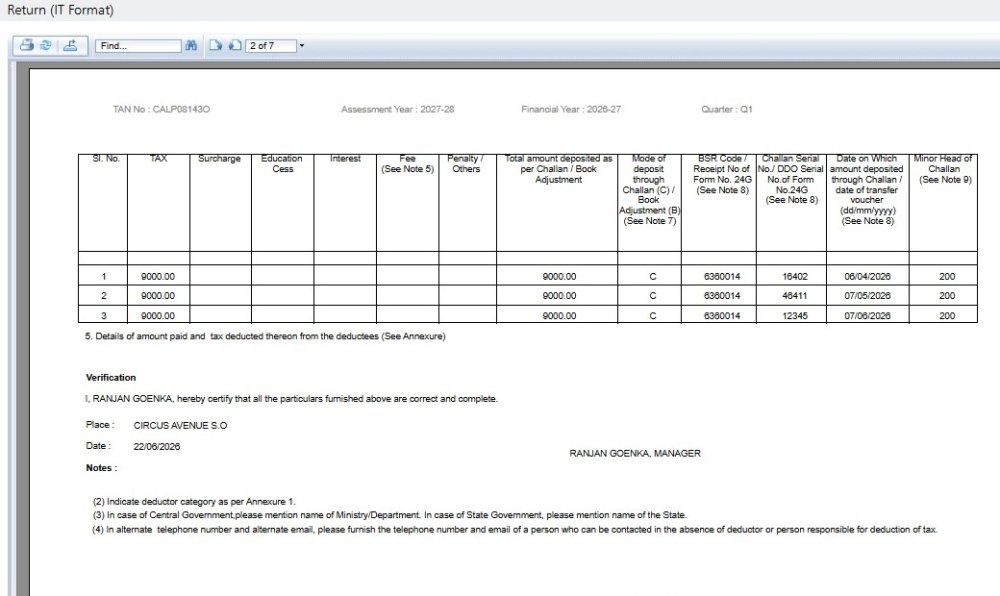Click deposit date 06/04/2026
Viewport: 1000px width, 596px height.
(867, 277)
